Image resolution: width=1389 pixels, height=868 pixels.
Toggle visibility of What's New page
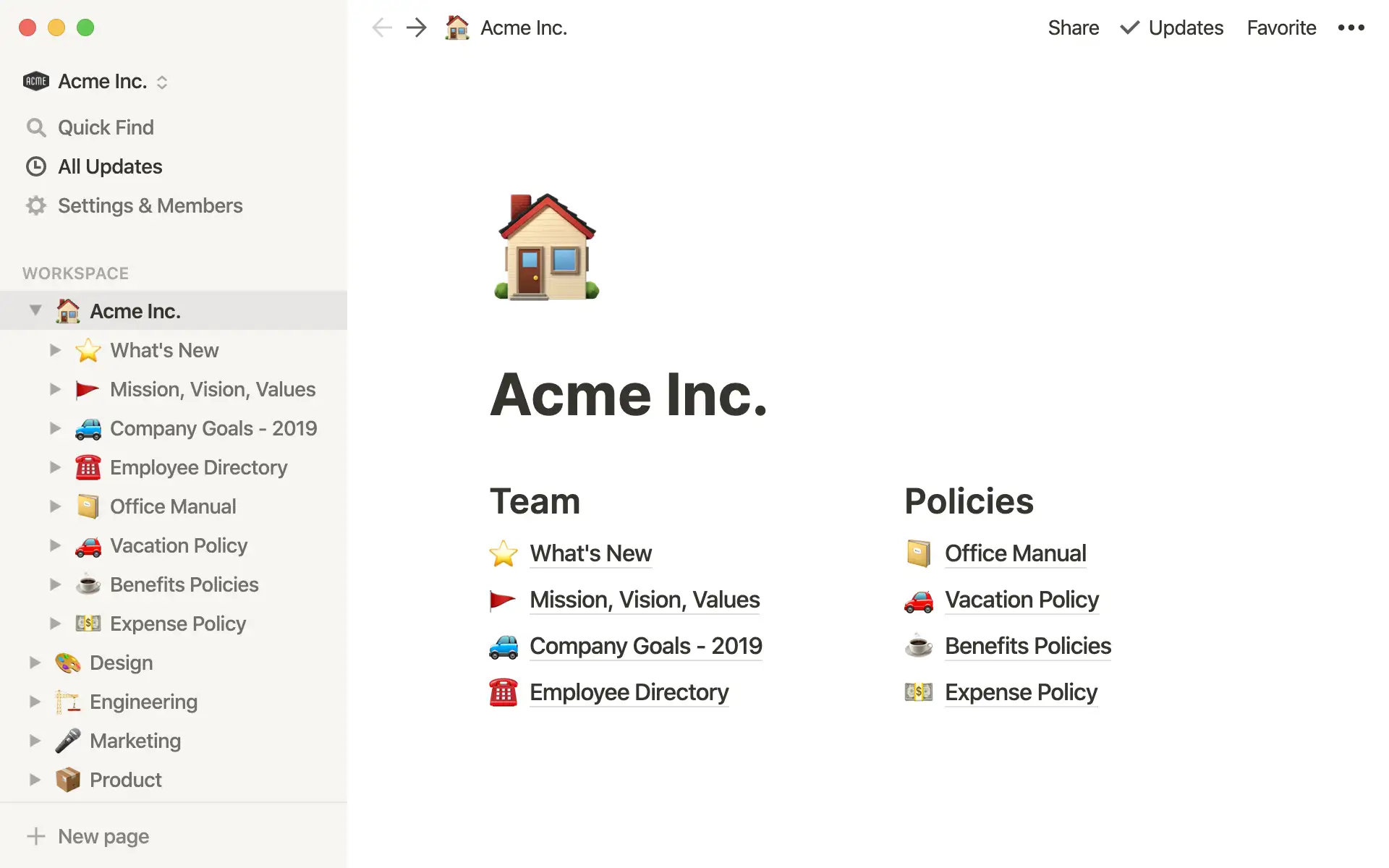[x=55, y=350]
